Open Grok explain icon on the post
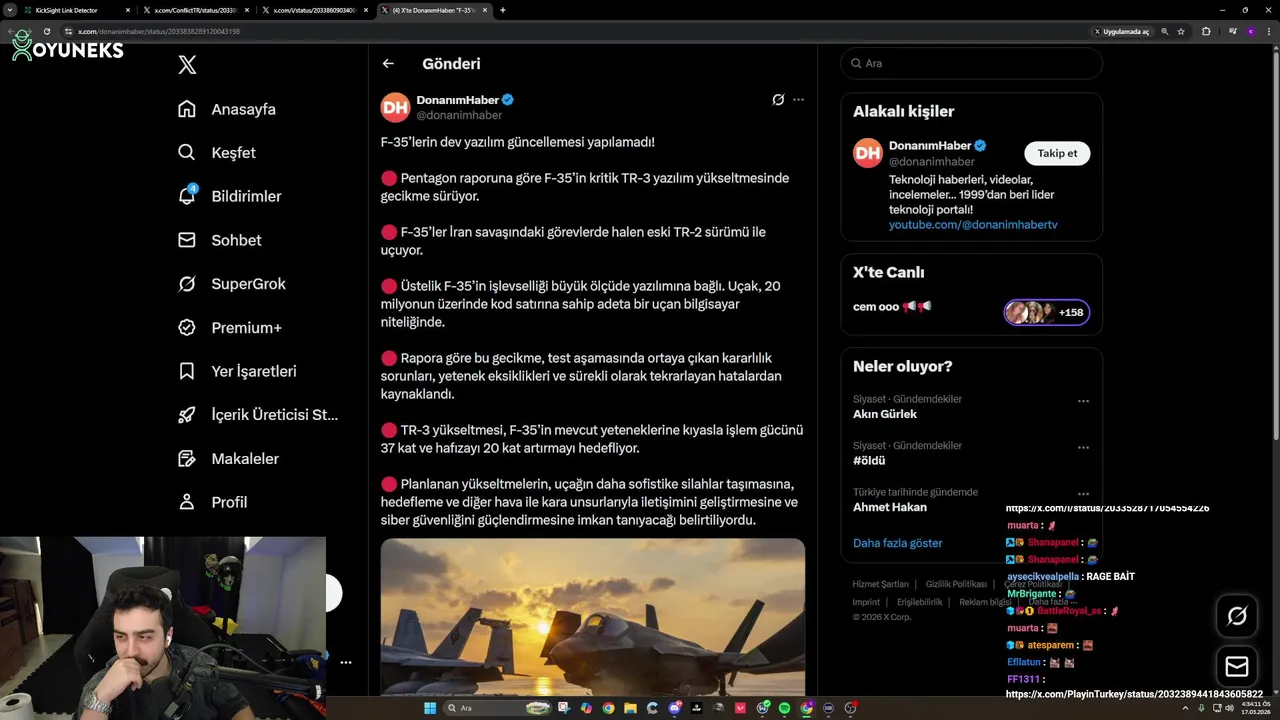The width and height of the screenshot is (1280, 720). click(778, 100)
